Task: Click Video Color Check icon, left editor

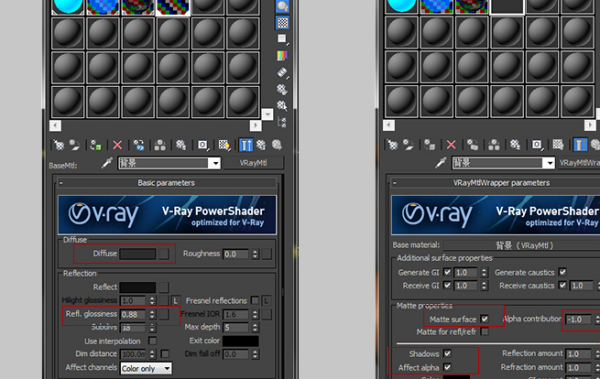Action: (x=282, y=56)
